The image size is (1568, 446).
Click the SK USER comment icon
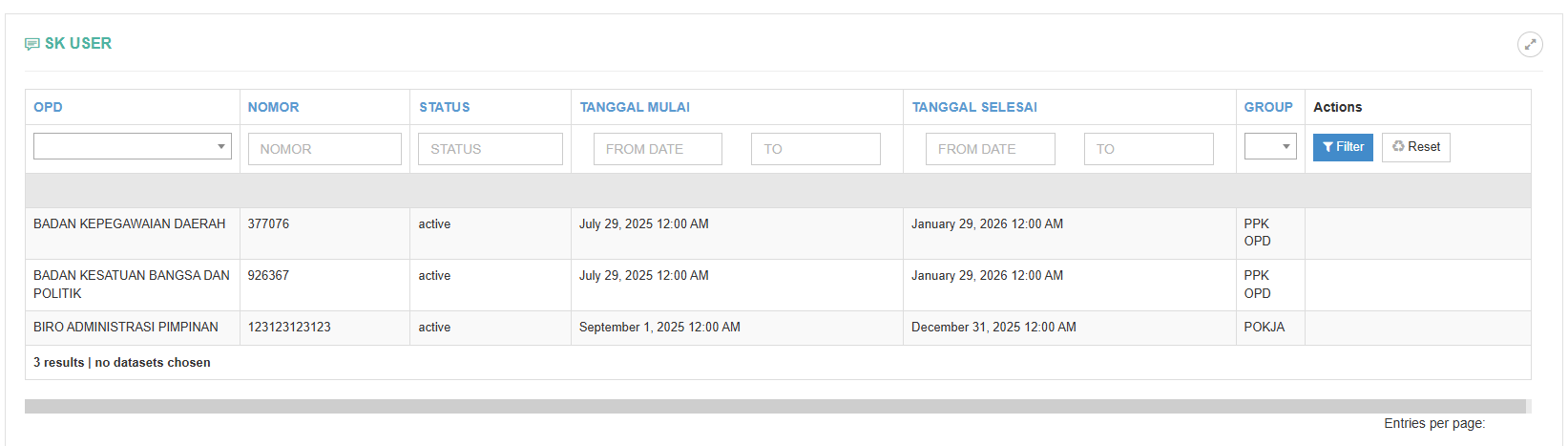click(x=32, y=44)
